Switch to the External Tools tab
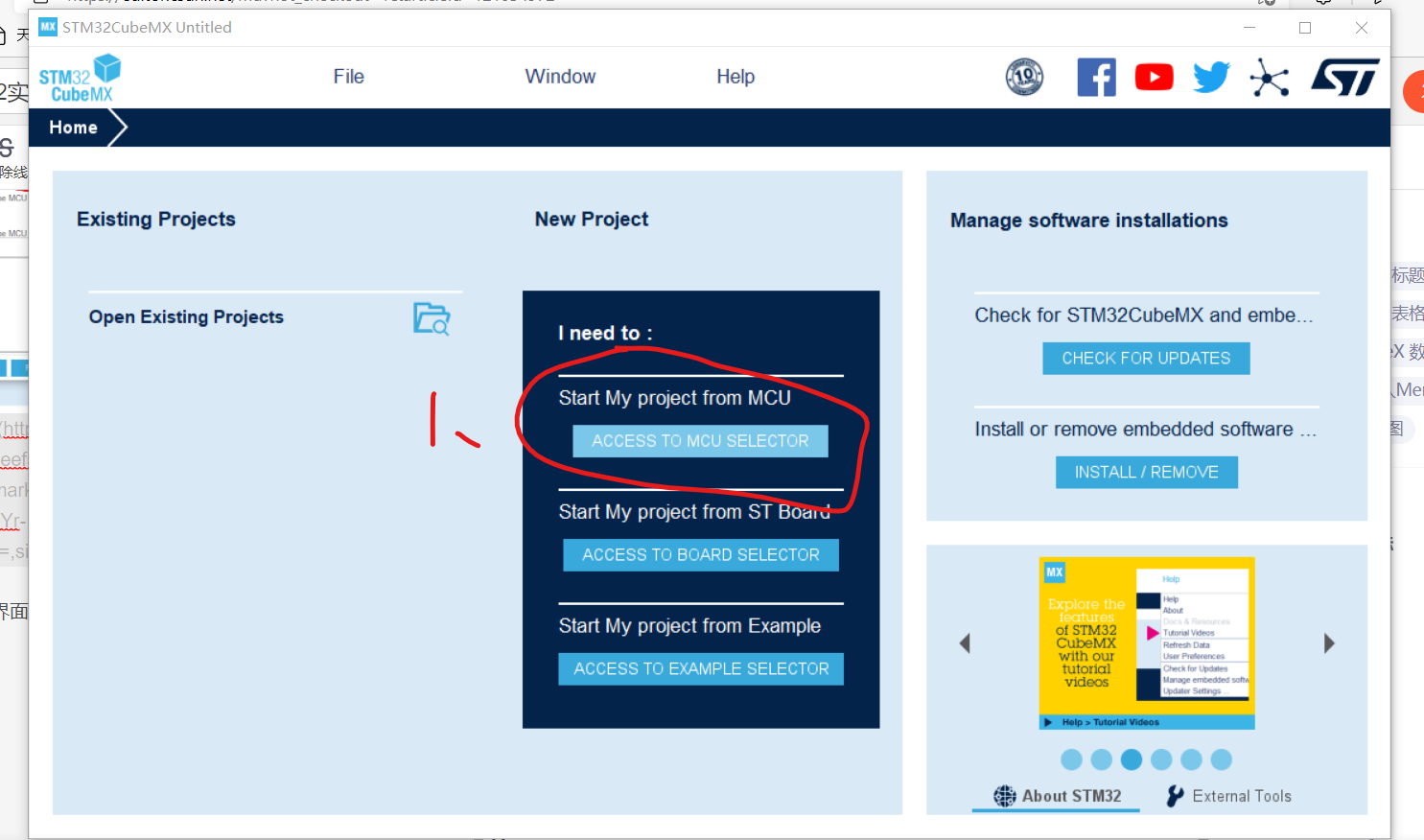1424x840 pixels. (x=1229, y=796)
